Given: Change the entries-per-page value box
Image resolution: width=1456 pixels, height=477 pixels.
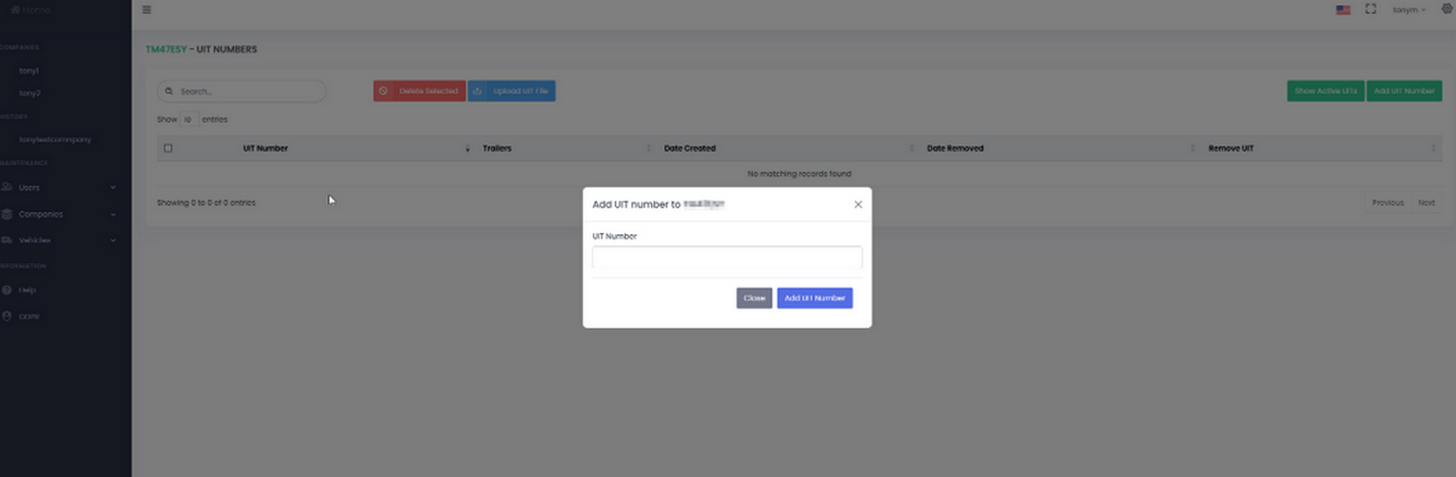Looking at the screenshot, I should [x=189, y=119].
